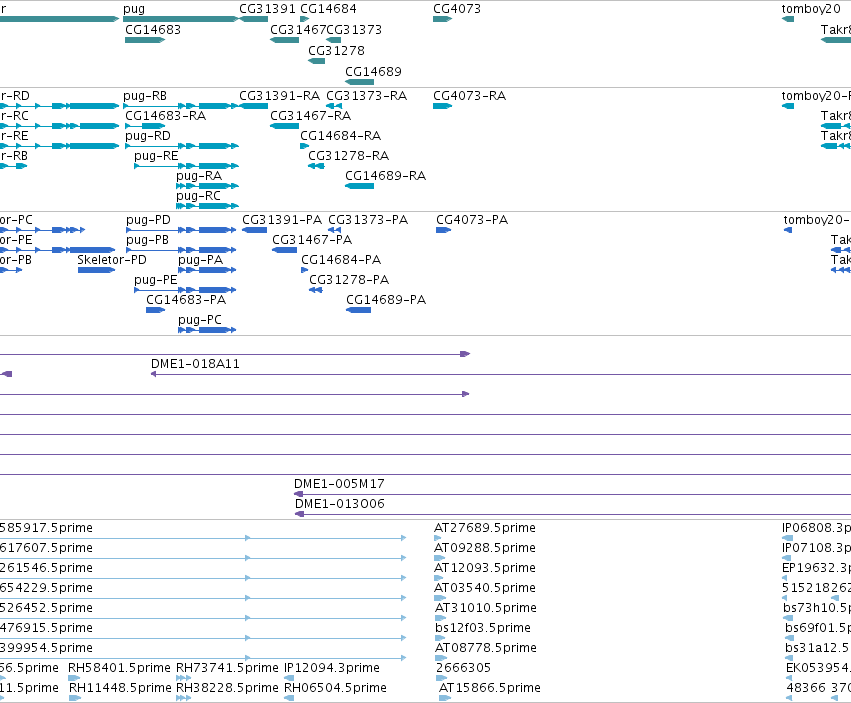The image size is (851, 703).
Task: Click the bs12f03.5prime EST label
Action: [483, 628]
